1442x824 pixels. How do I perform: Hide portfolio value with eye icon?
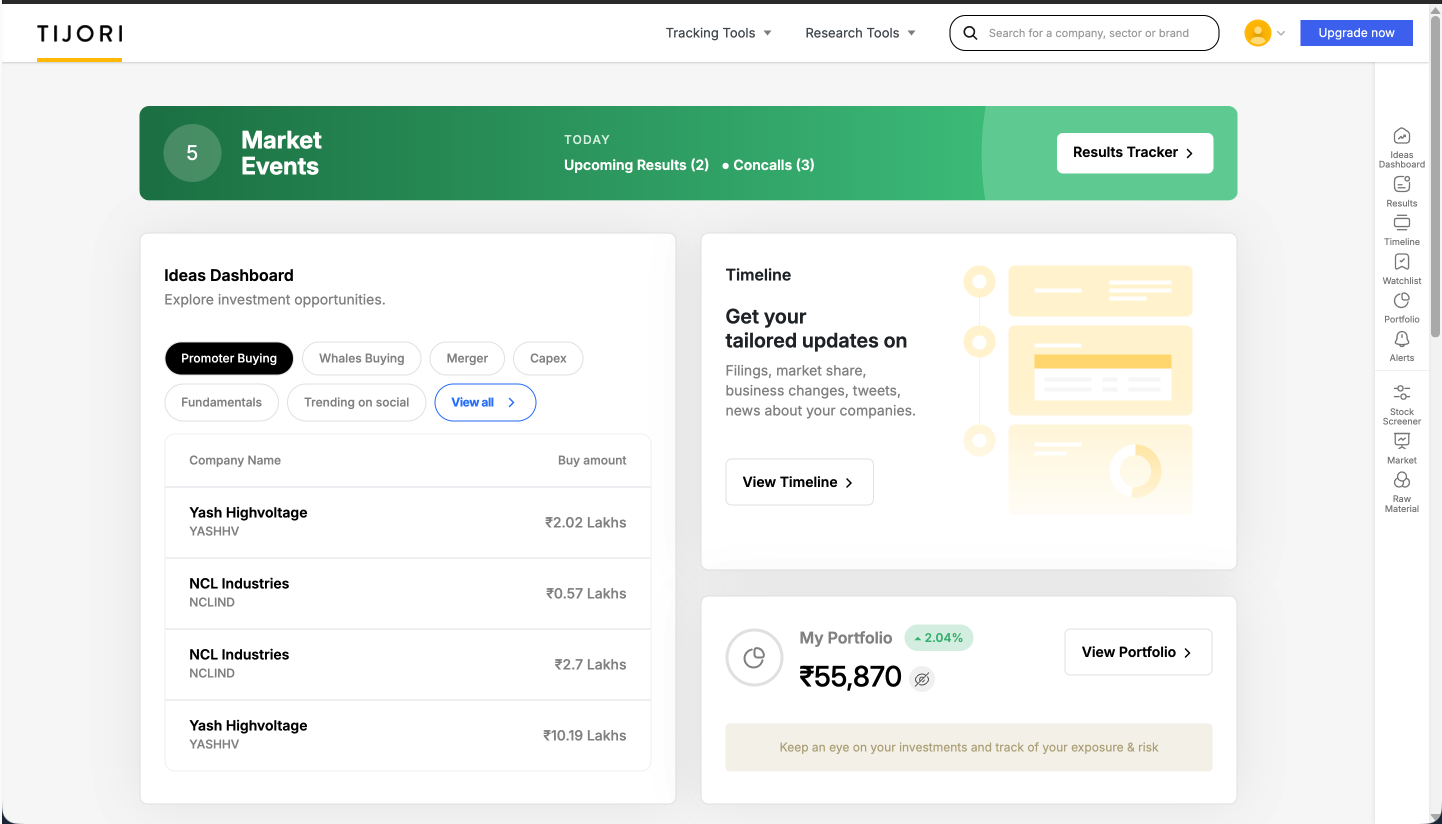click(x=922, y=679)
